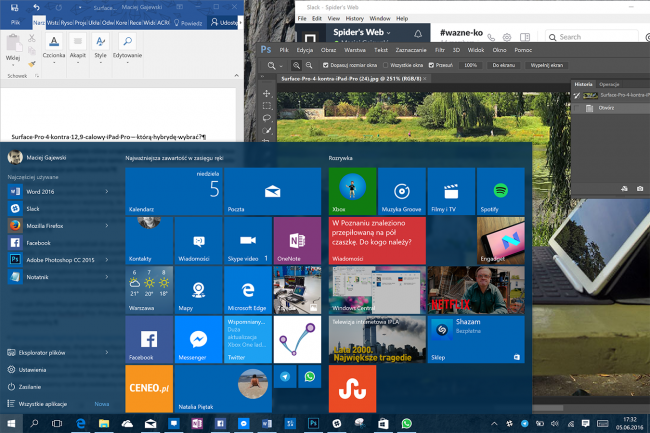Click the 100% zoom button in Photoshop
650x433 pixels.
coord(471,65)
